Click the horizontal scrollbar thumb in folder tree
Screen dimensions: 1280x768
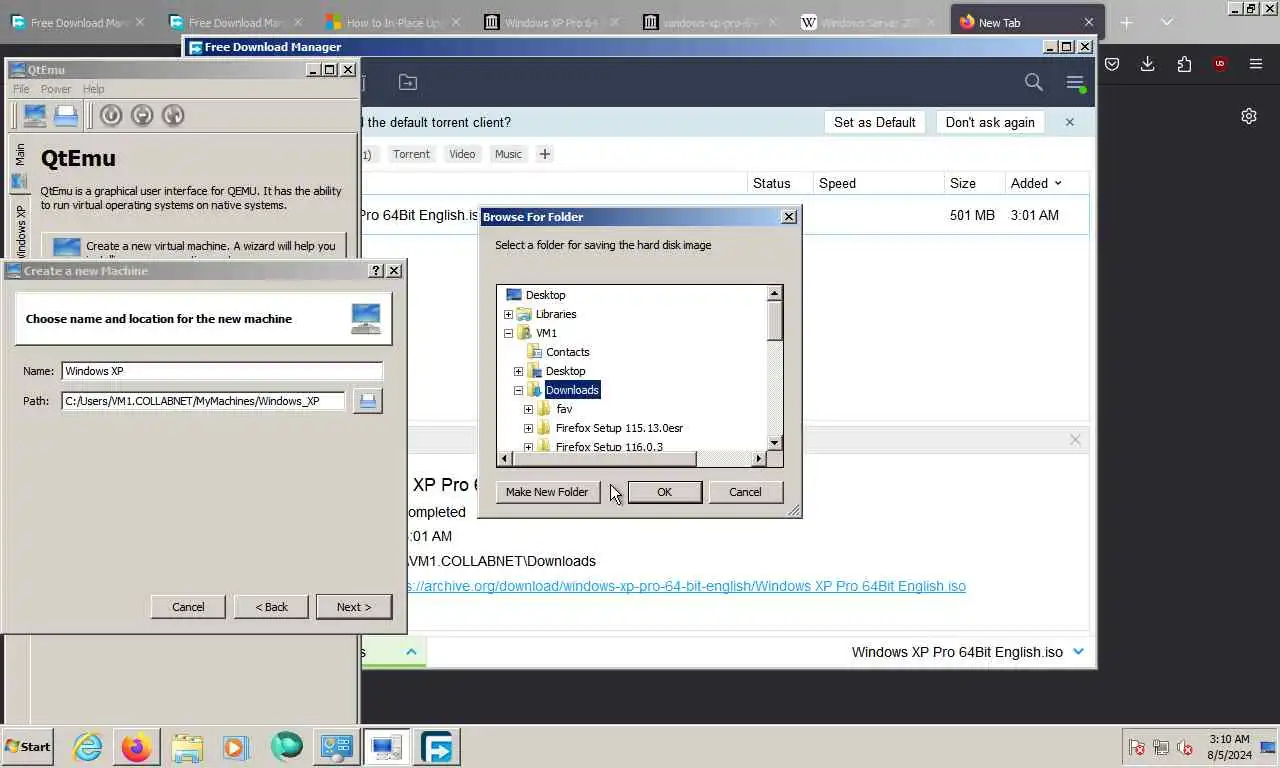point(605,459)
